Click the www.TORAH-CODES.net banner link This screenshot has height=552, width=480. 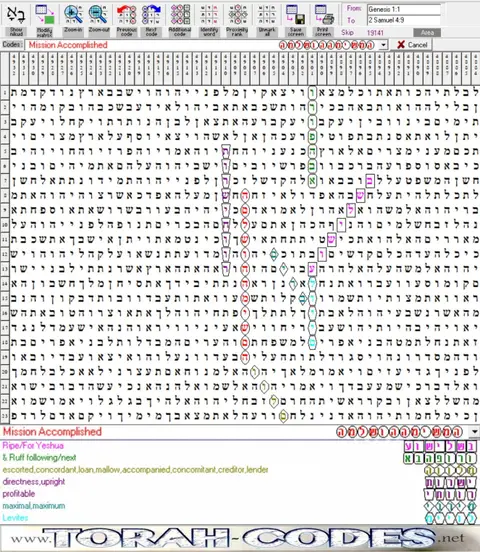click(240, 538)
